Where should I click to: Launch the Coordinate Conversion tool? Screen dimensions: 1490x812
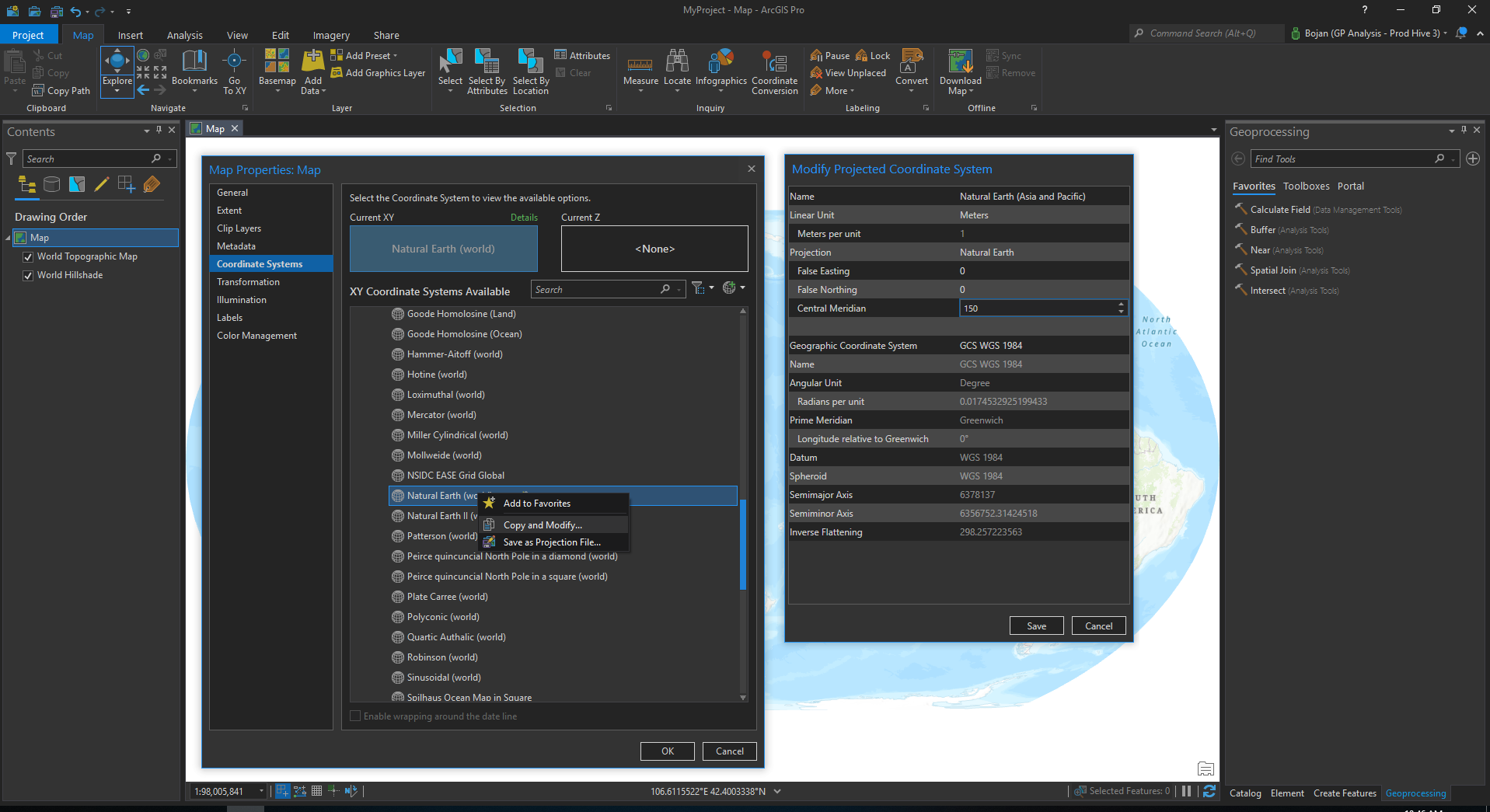pos(774,72)
